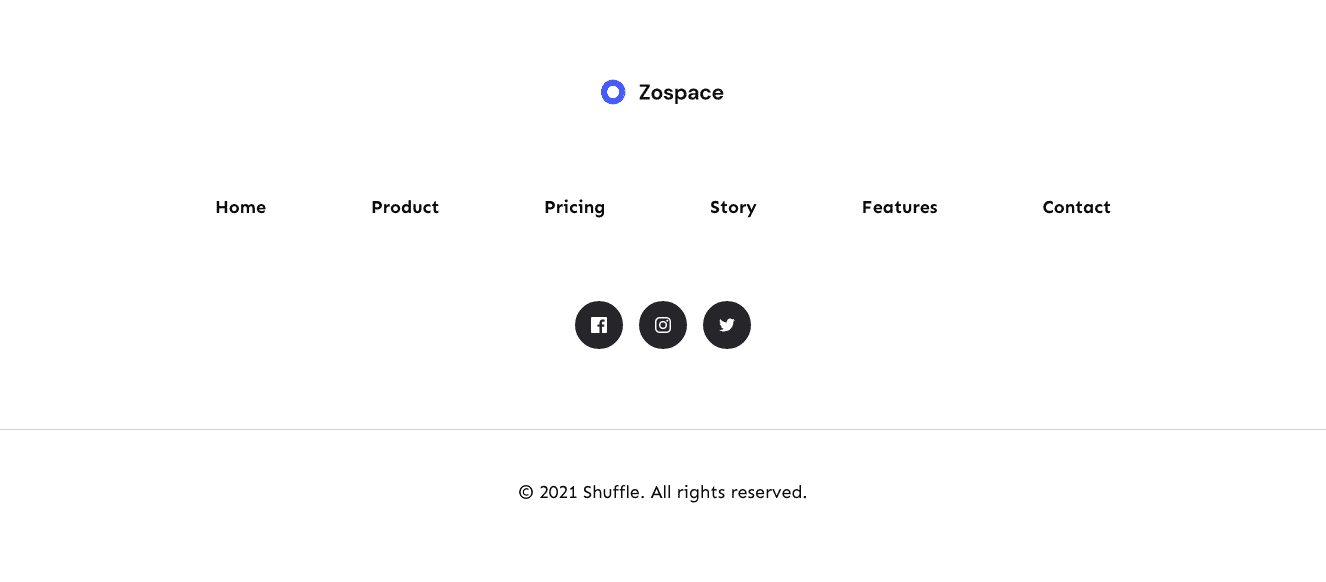Click the word "reserved" in copyright notice
The width and height of the screenshot is (1326, 582).
click(768, 493)
